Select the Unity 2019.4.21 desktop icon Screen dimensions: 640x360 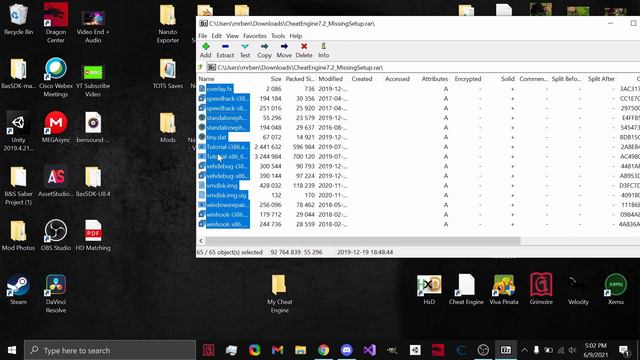18,131
